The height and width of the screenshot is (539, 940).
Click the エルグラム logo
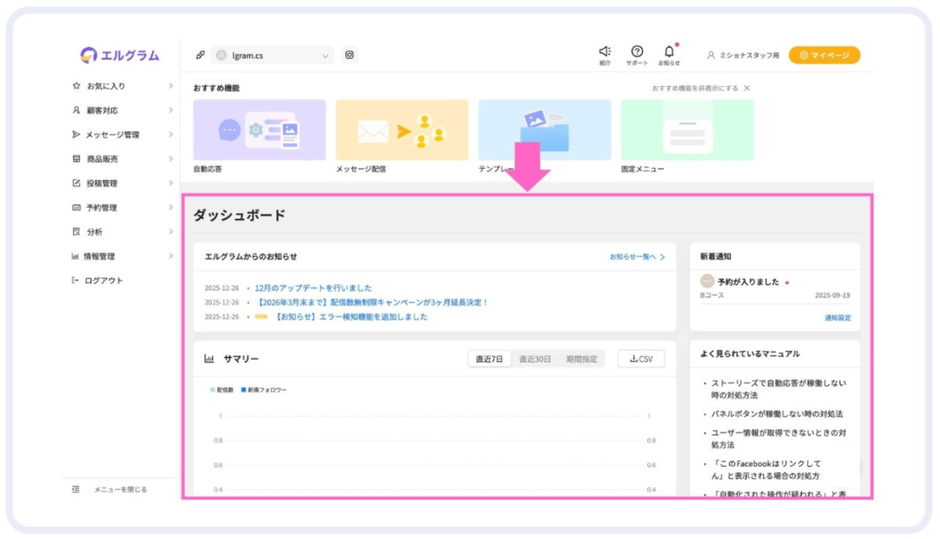[x=120, y=55]
